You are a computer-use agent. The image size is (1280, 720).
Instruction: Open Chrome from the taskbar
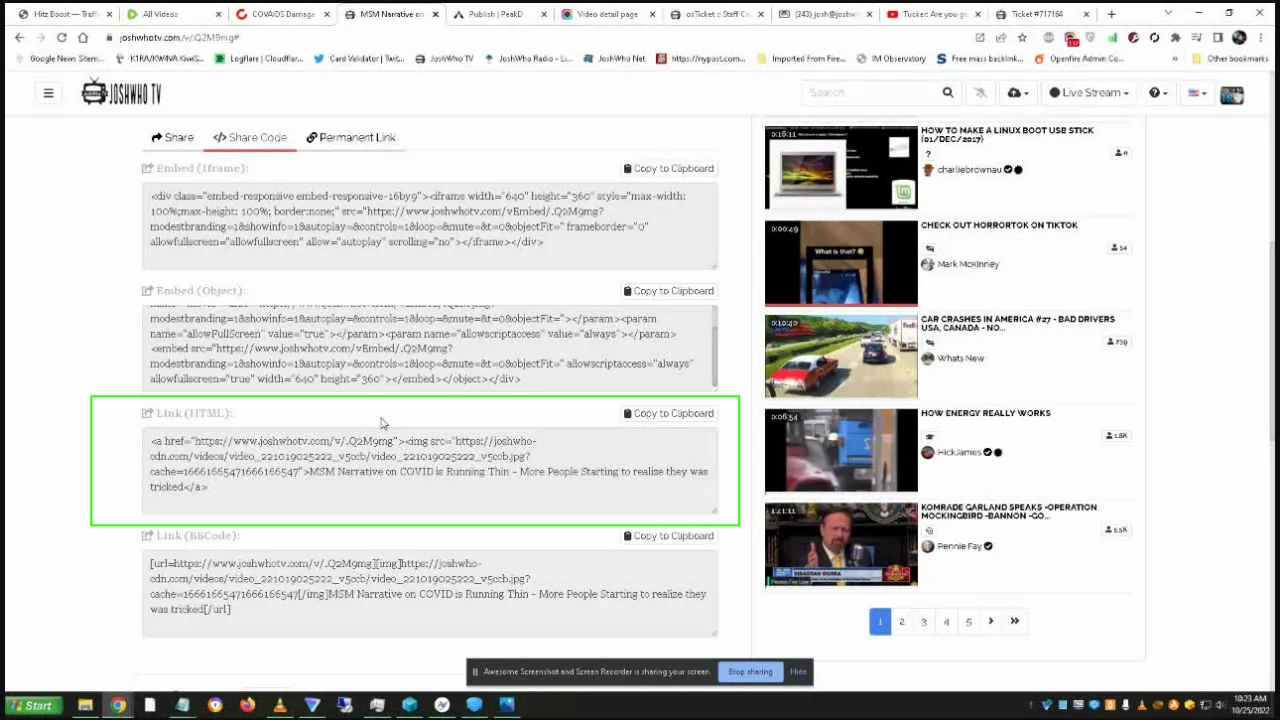click(118, 705)
